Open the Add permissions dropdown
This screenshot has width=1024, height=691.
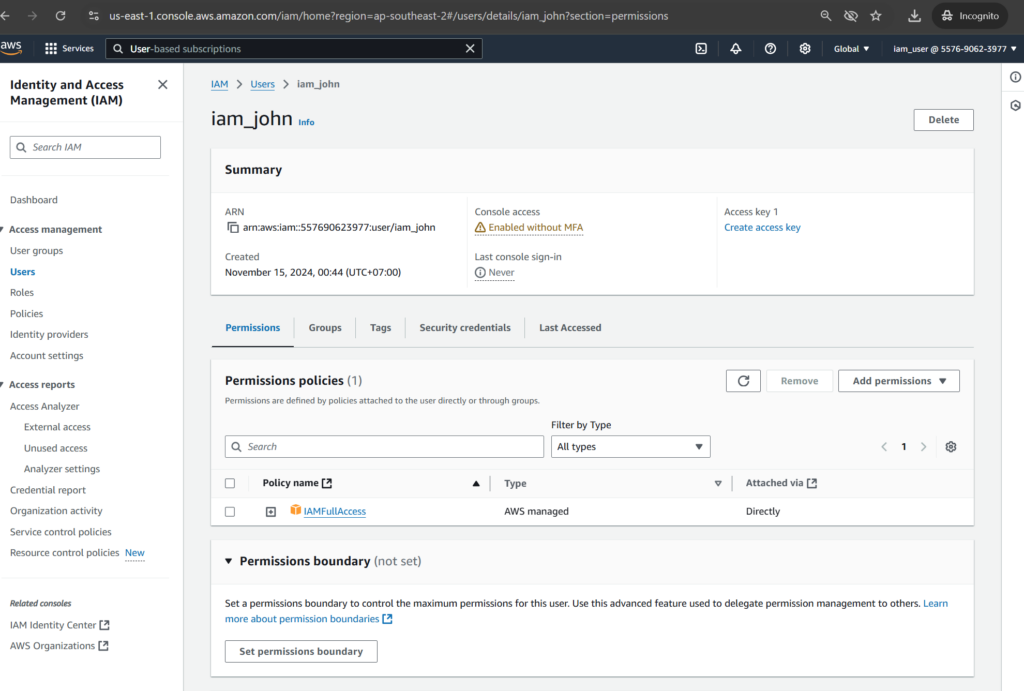[898, 381]
